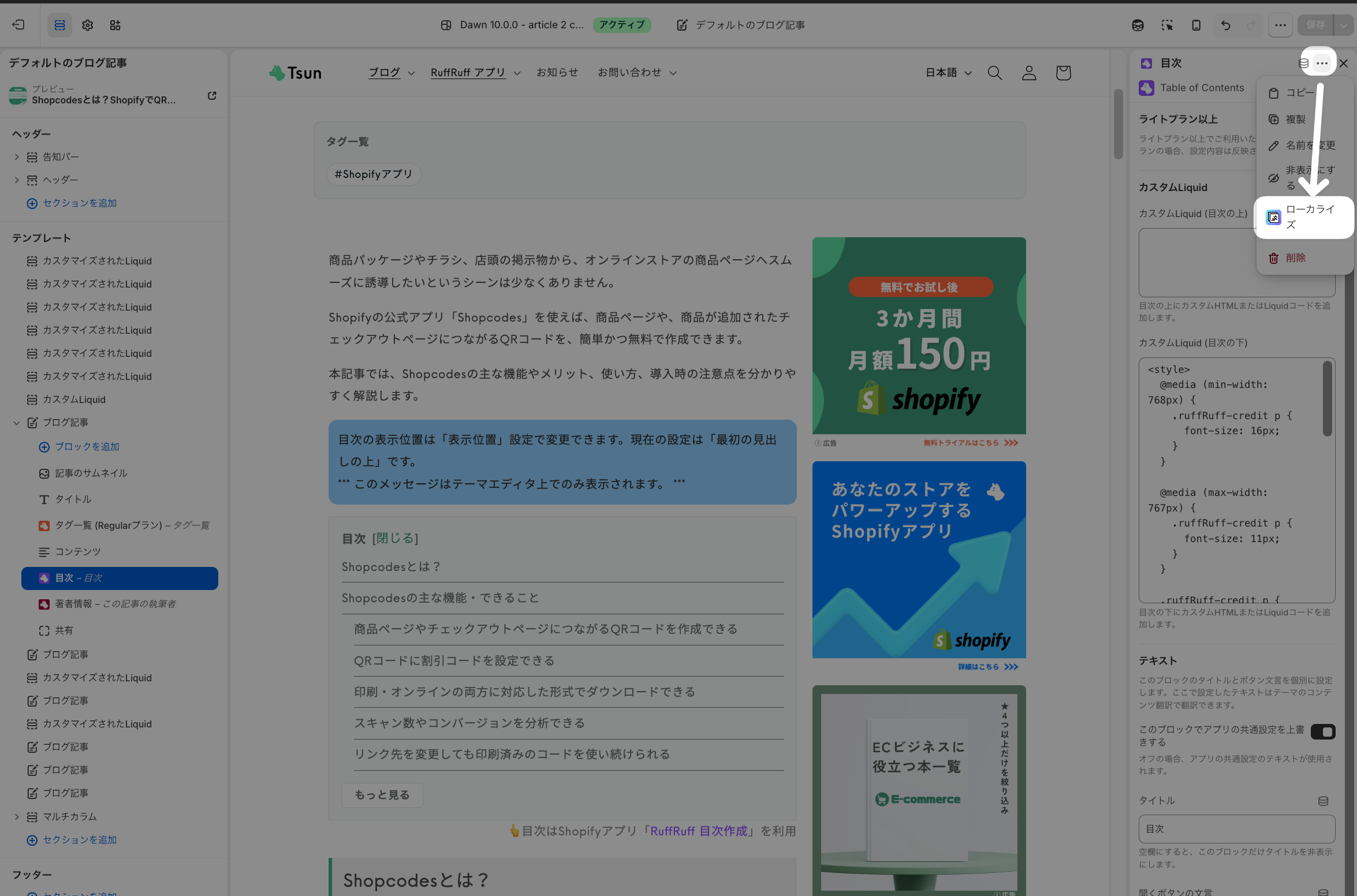Click the Dawn 10.0.0 theme name
The width and height of the screenshot is (1357, 896).
tap(521, 25)
